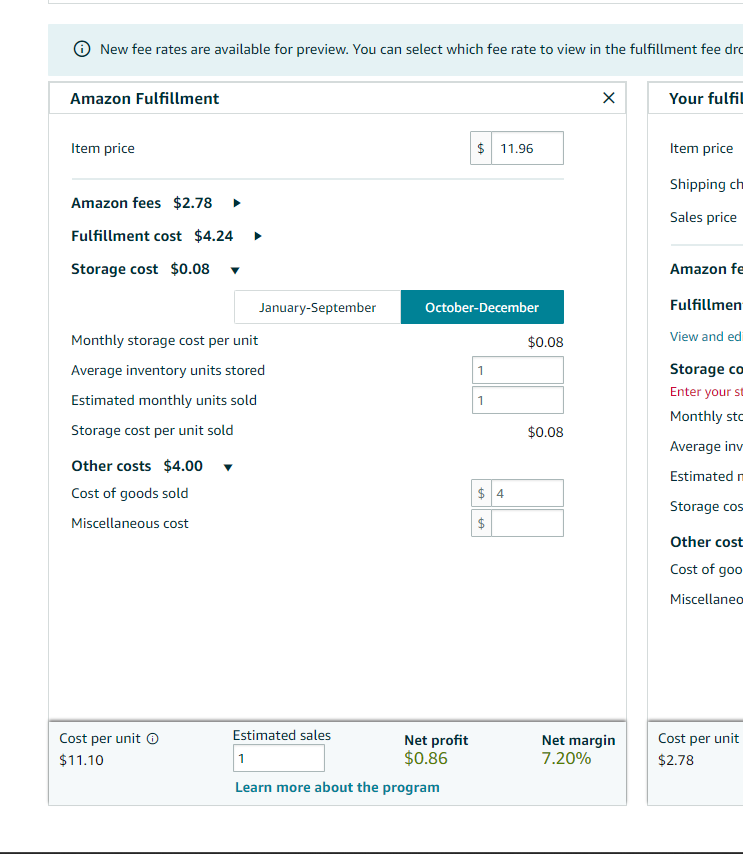Edit the Average inventory units stored field
The height and width of the screenshot is (854, 743).
click(517, 370)
